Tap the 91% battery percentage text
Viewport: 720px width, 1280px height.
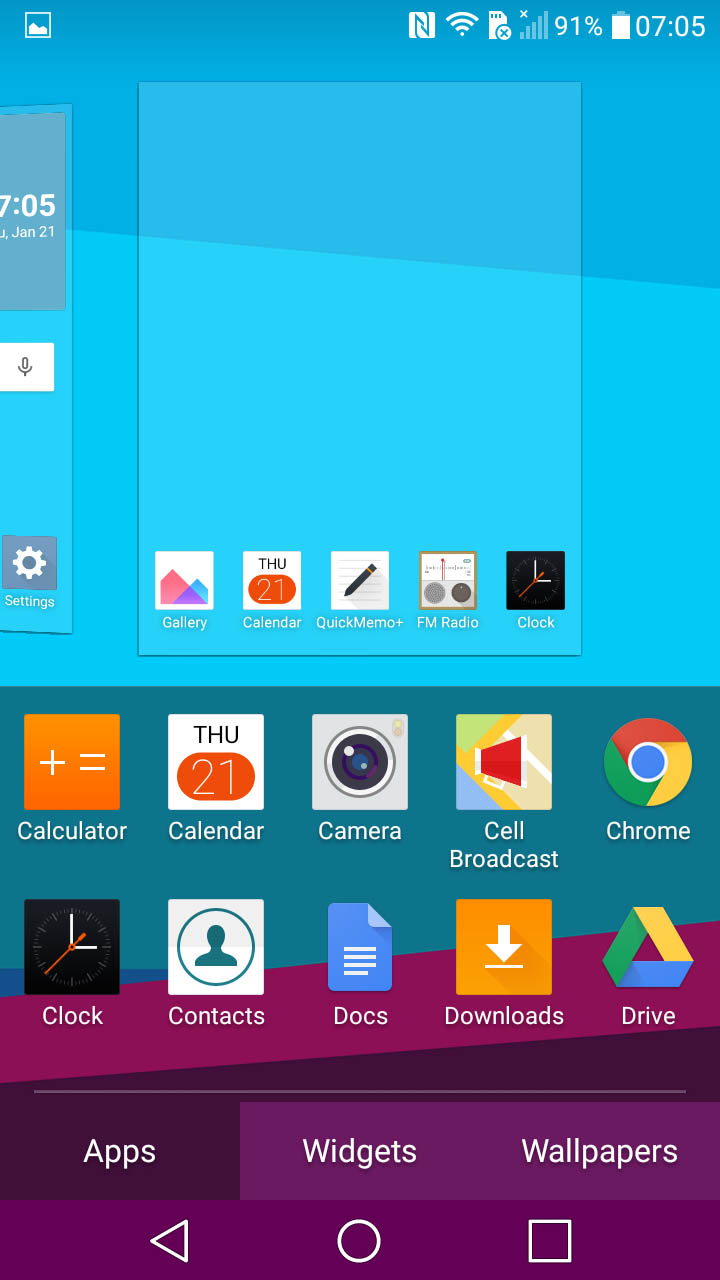pyautogui.click(x=579, y=26)
